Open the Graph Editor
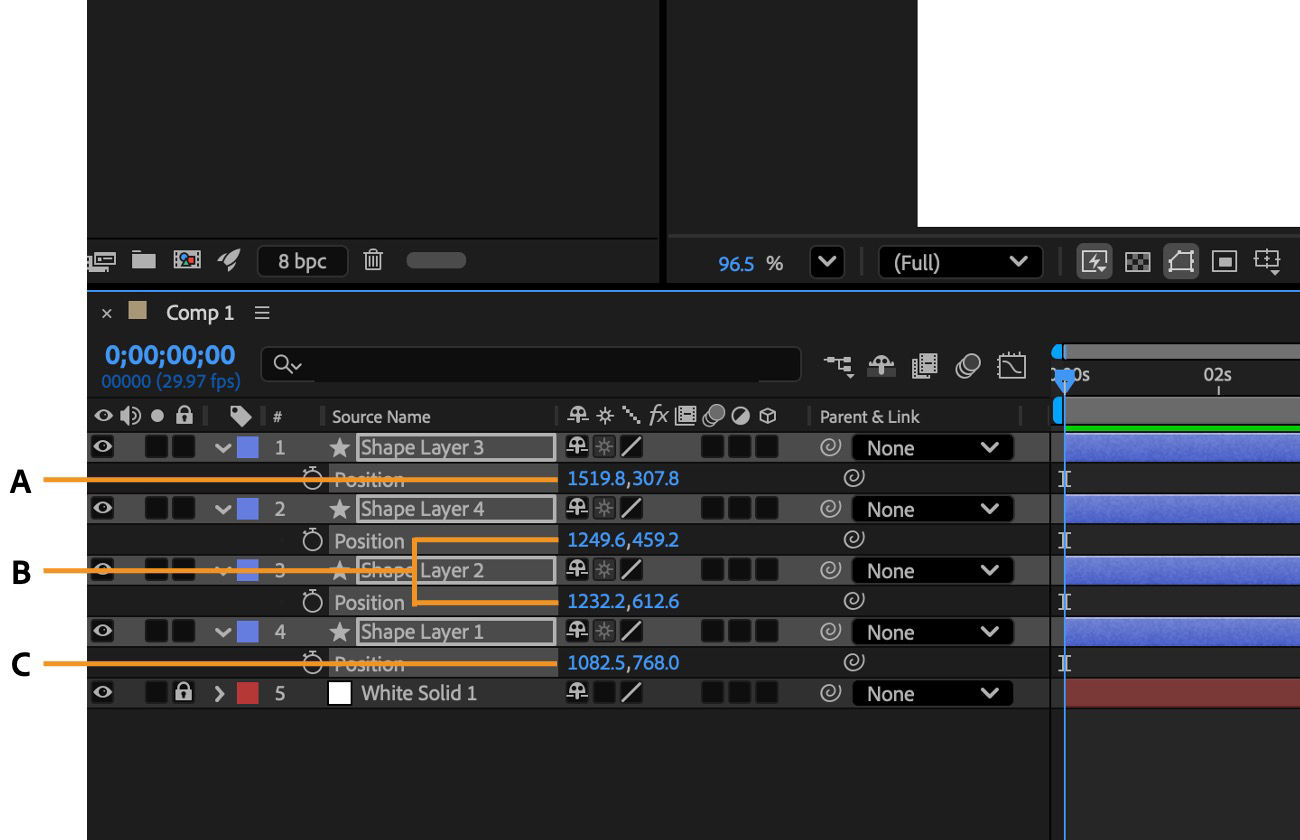 1012,366
